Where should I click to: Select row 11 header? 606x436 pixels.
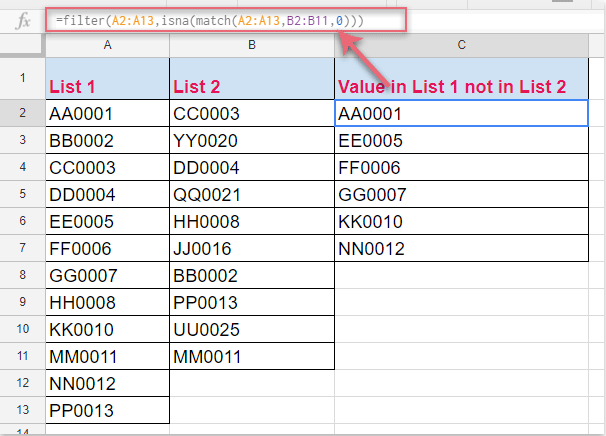pyautogui.click(x=22, y=356)
